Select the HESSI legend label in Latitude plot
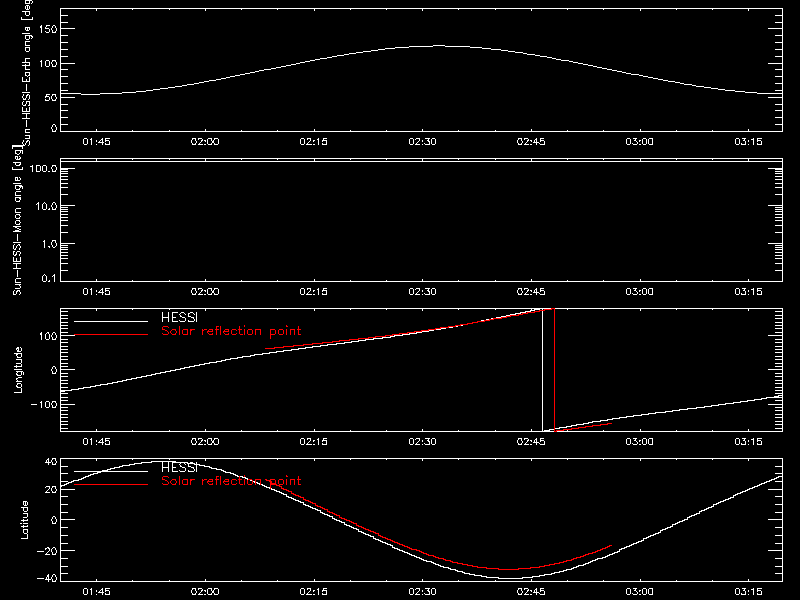 tap(179, 467)
